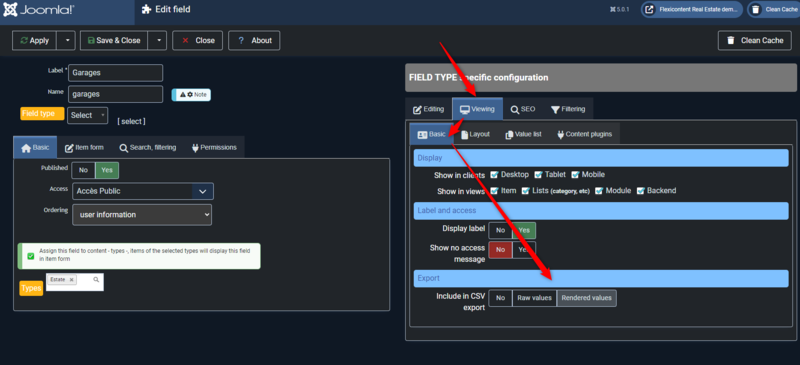Open the Flexicontent Real Estate demo site link
800x365 pixels.
click(x=691, y=9)
